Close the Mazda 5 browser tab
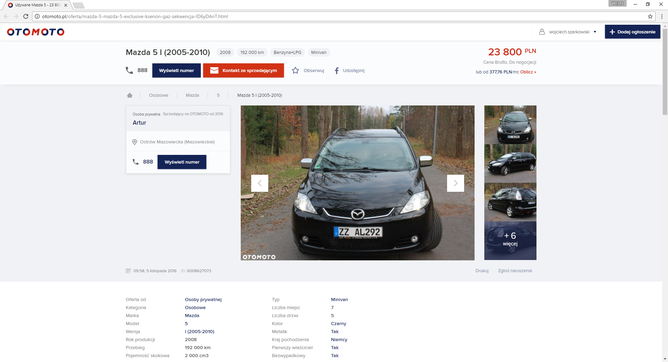Viewport: 668px width, 362px height. tap(66, 5)
